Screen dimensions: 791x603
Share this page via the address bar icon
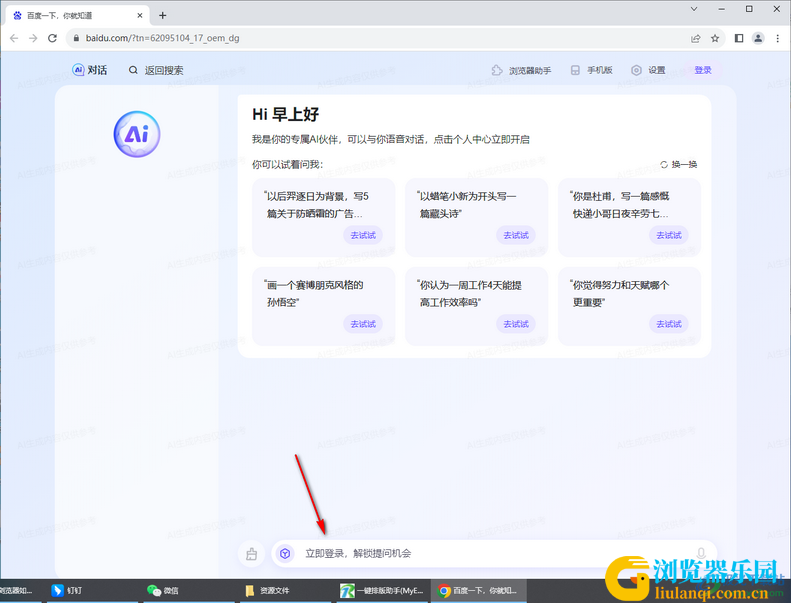(x=696, y=38)
